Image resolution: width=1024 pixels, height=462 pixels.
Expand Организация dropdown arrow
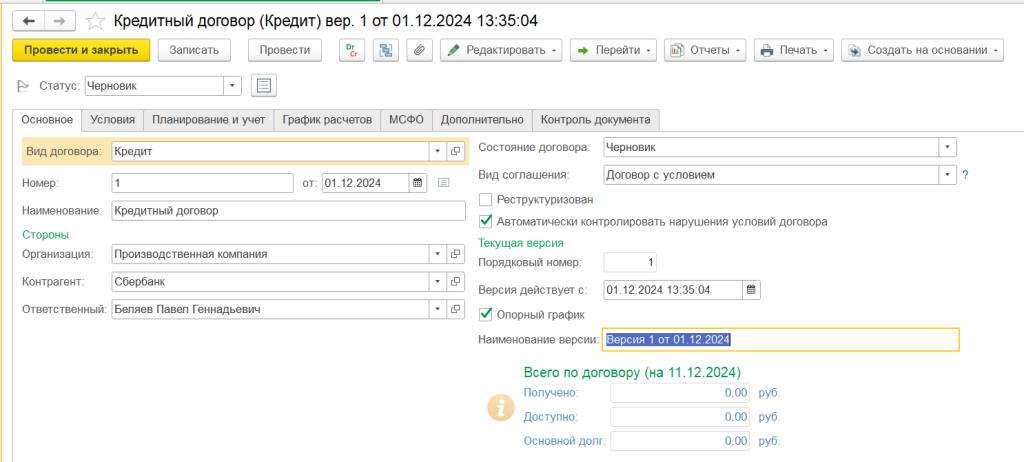coord(438,254)
